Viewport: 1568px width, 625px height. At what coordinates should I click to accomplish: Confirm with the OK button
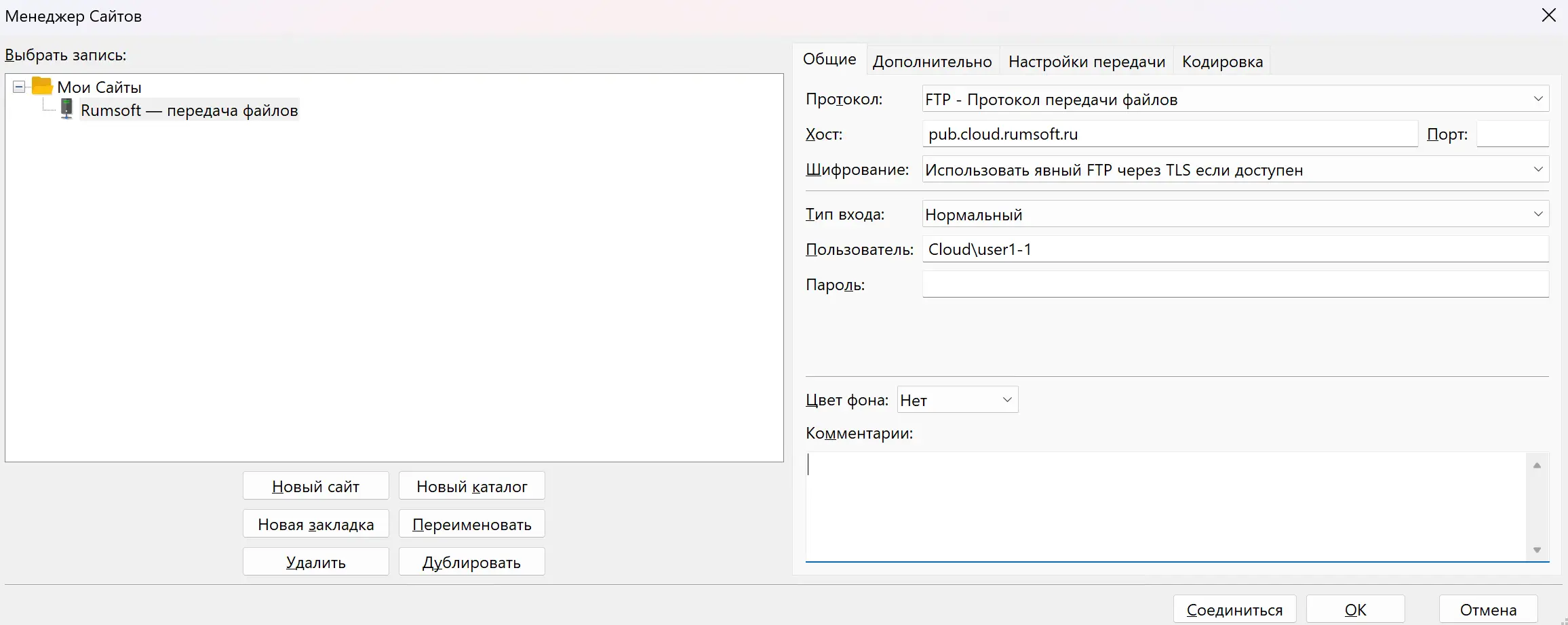[1355, 609]
